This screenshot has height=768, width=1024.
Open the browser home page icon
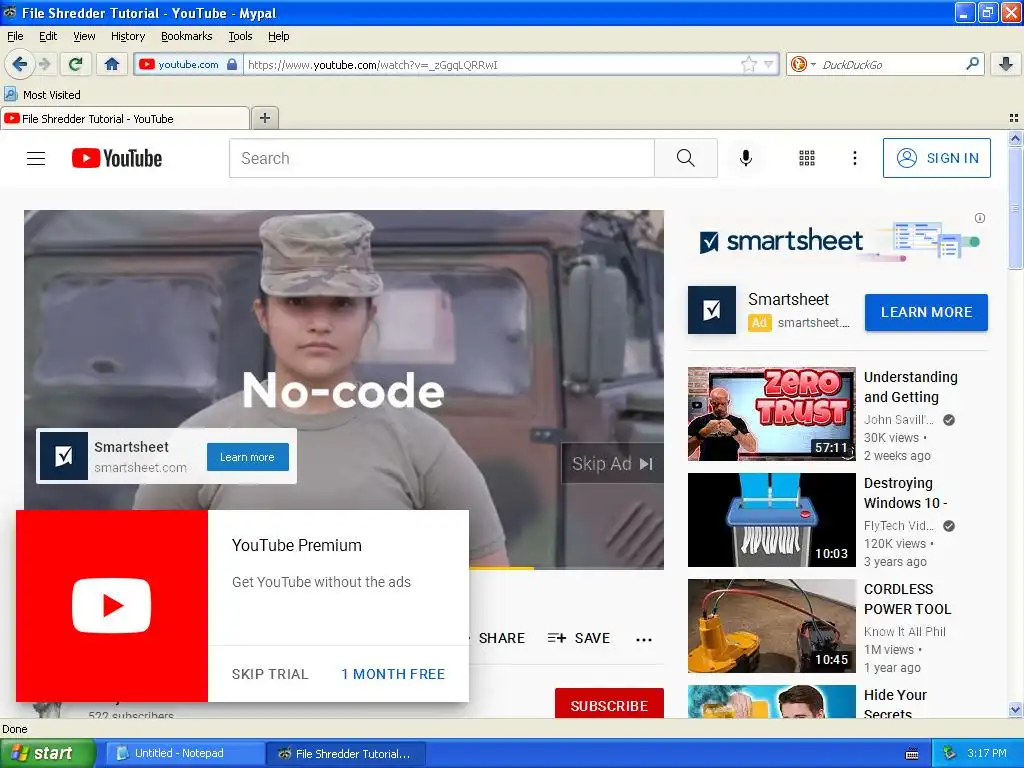tap(112, 64)
